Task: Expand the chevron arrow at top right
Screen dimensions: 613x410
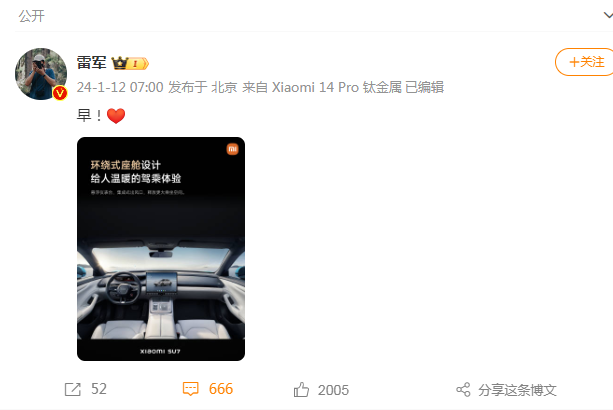Action: (608, 16)
